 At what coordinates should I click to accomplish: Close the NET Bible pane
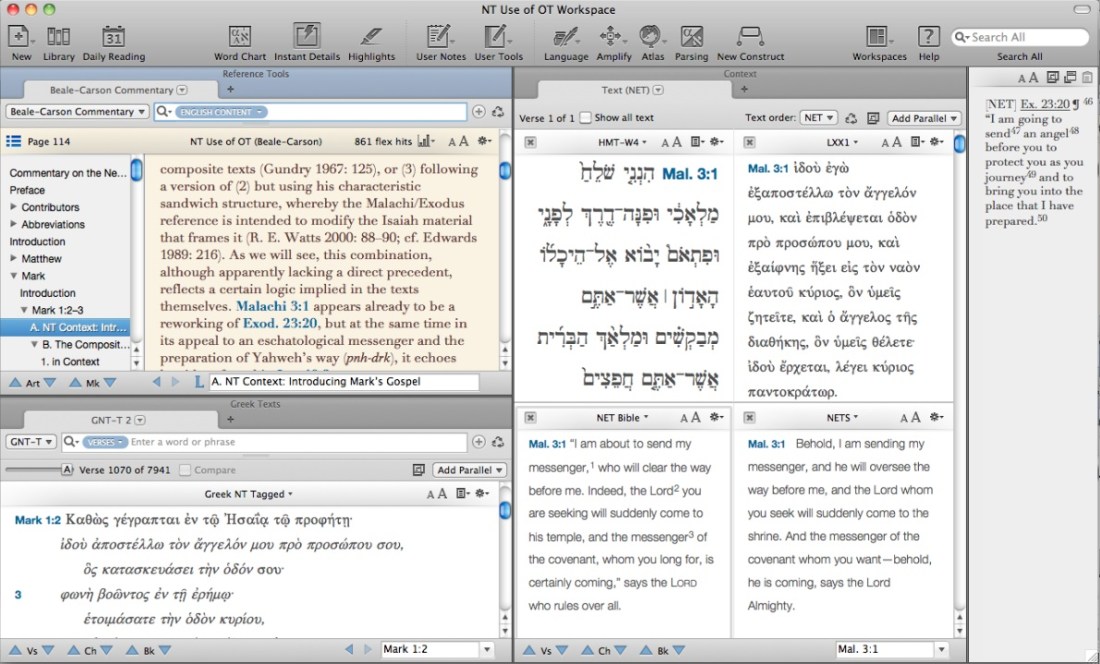pyautogui.click(x=530, y=417)
